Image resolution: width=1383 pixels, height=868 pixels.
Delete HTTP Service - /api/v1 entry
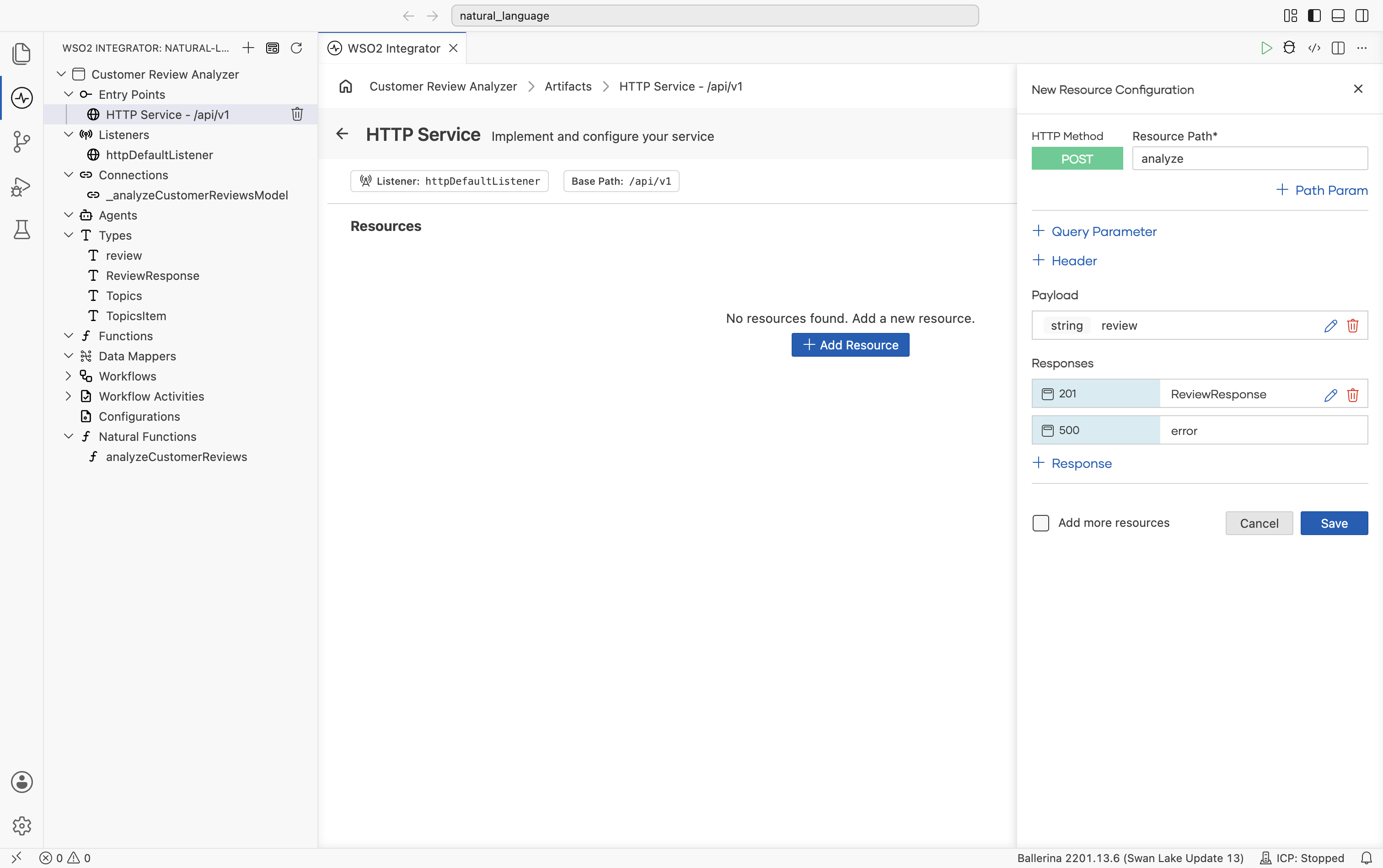point(297,114)
